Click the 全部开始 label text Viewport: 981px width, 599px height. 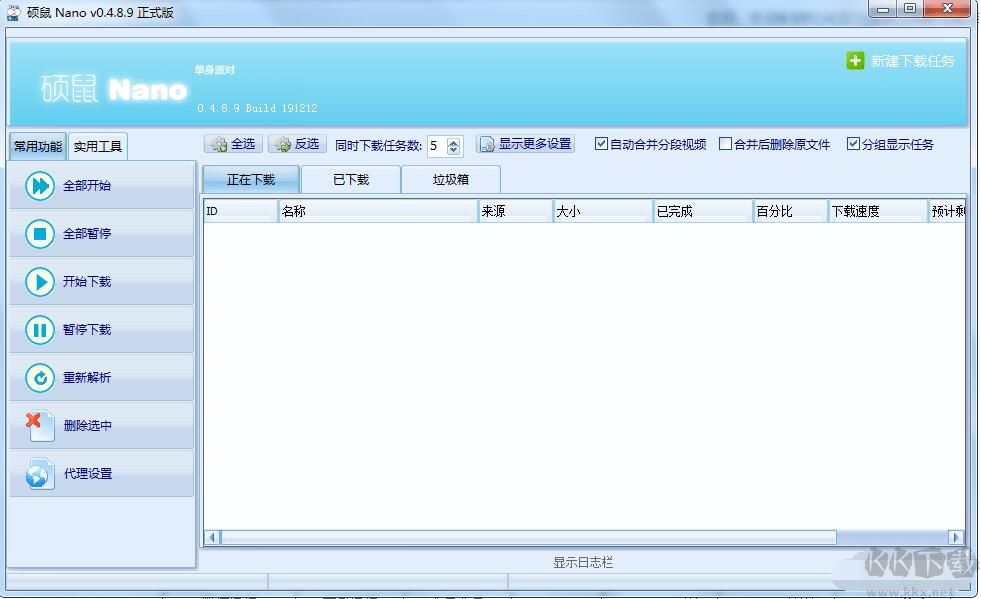(x=87, y=186)
